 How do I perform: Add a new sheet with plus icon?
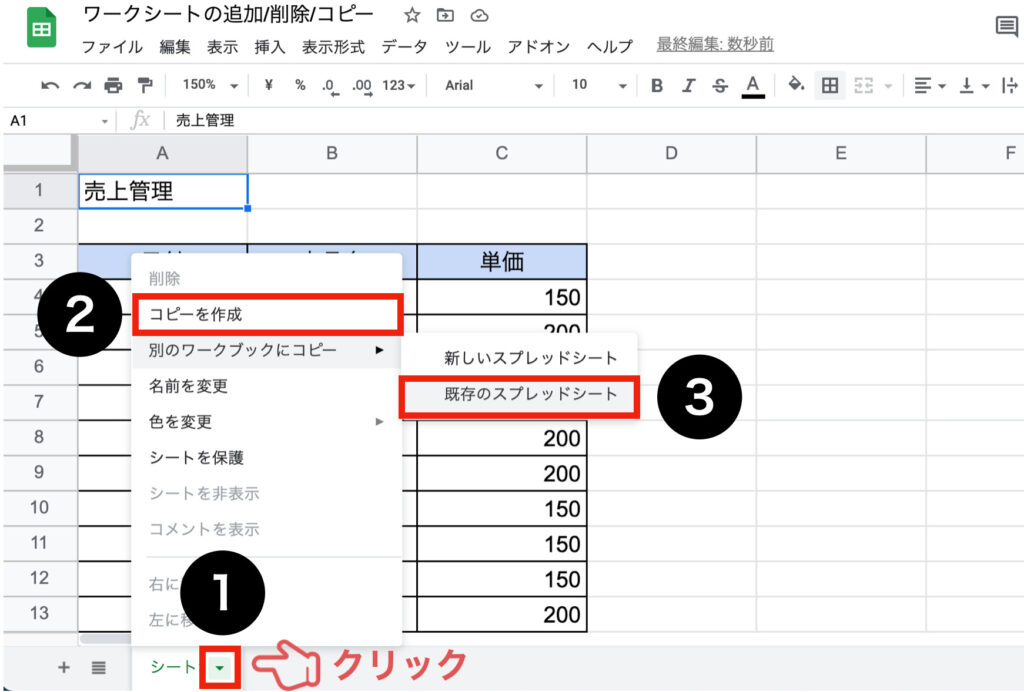click(63, 667)
